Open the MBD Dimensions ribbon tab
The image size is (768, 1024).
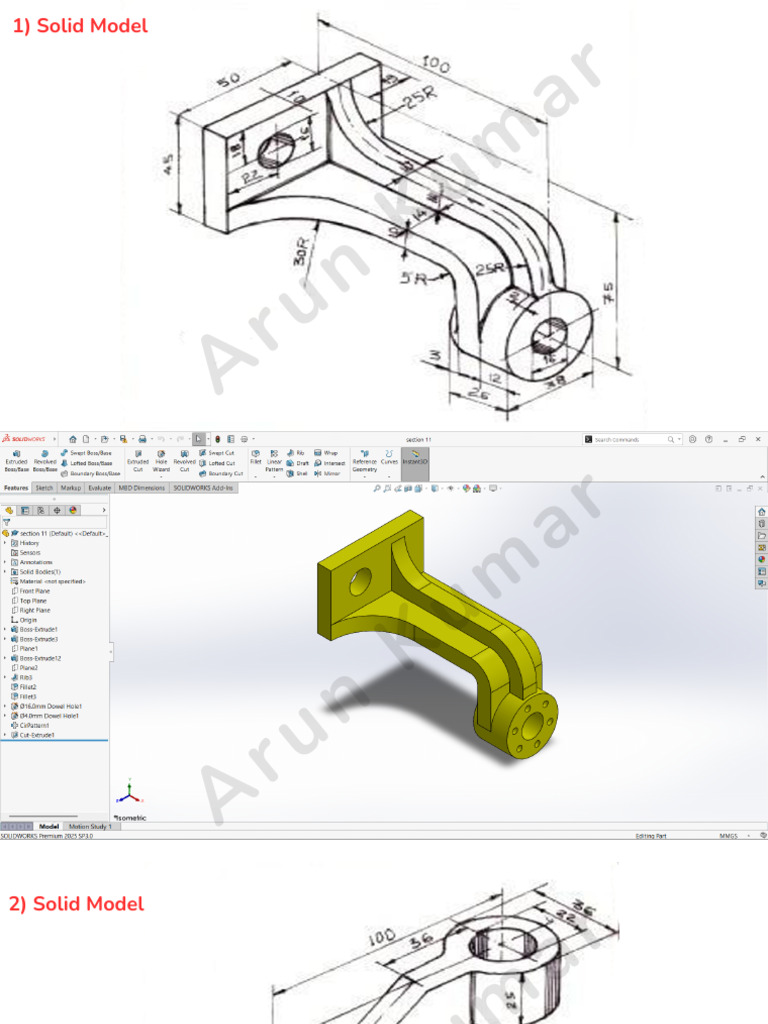pyautogui.click(x=142, y=488)
